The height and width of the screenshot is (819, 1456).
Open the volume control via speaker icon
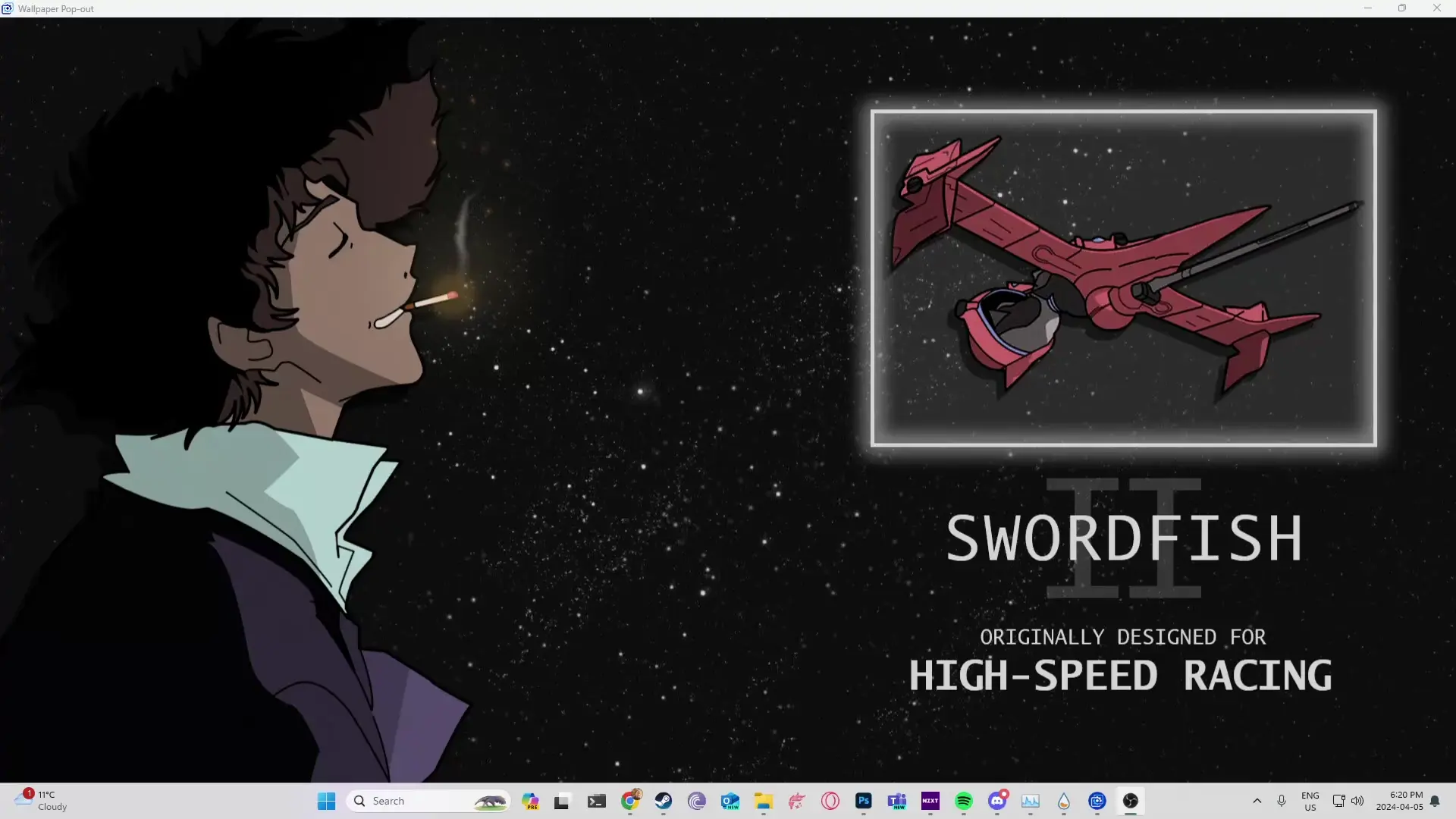[x=1357, y=802]
